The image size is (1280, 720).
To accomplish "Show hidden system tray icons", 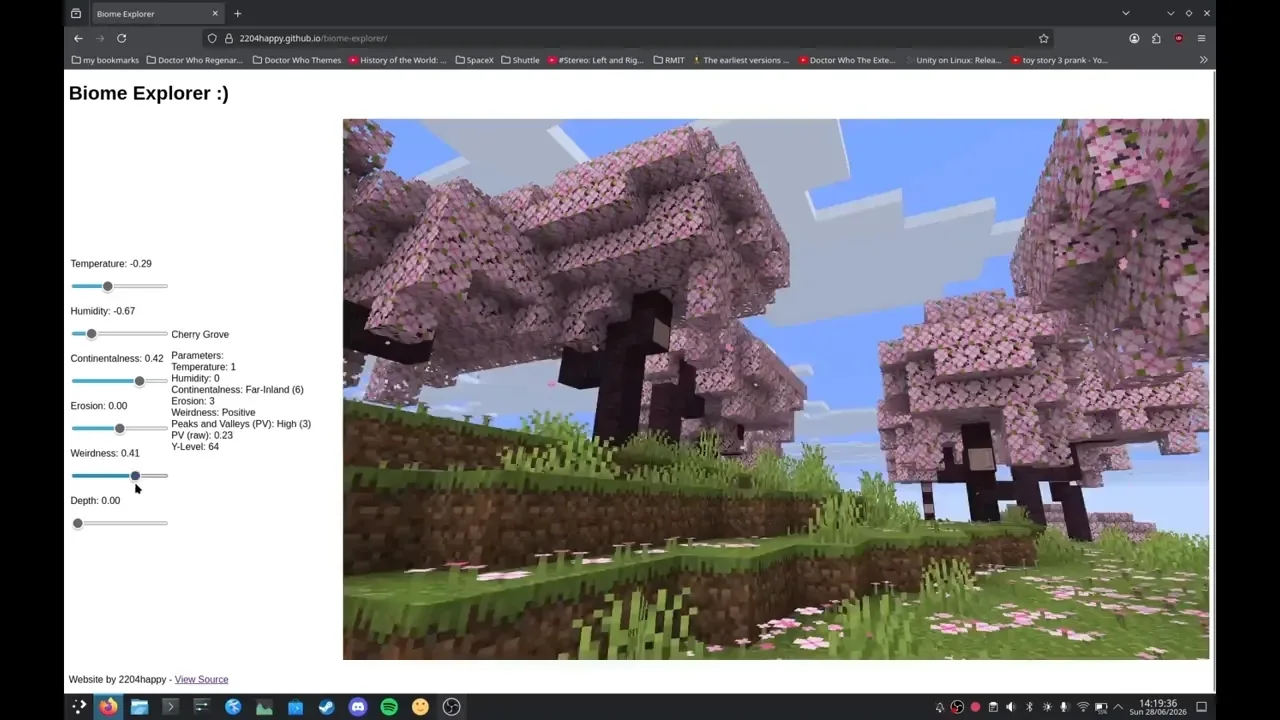I will pos(1118,707).
